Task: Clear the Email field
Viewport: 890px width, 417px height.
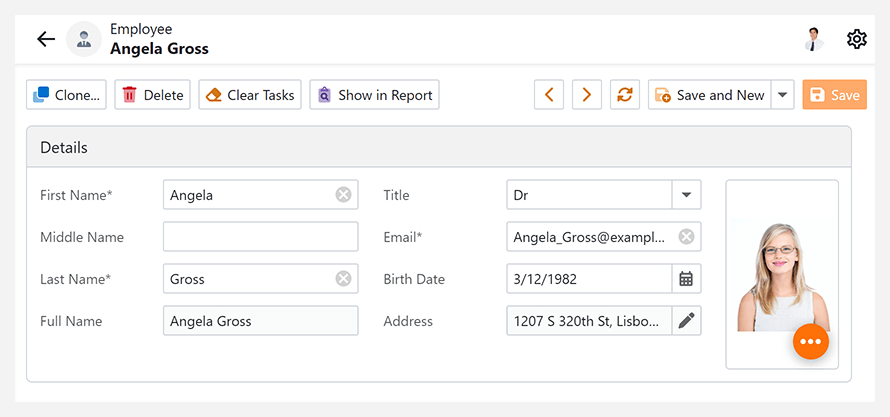Action: click(686, 237)
